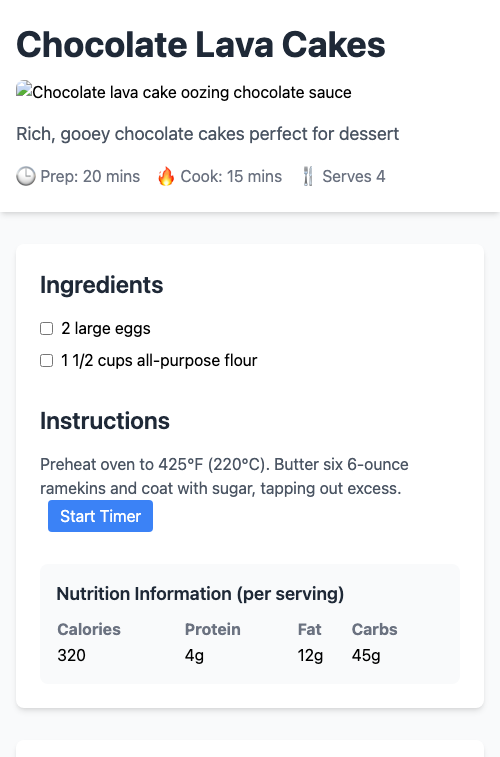Viewport: 500px width, 757px height.
Task: Click the Calories 320 value
Action: pos(71,656)
